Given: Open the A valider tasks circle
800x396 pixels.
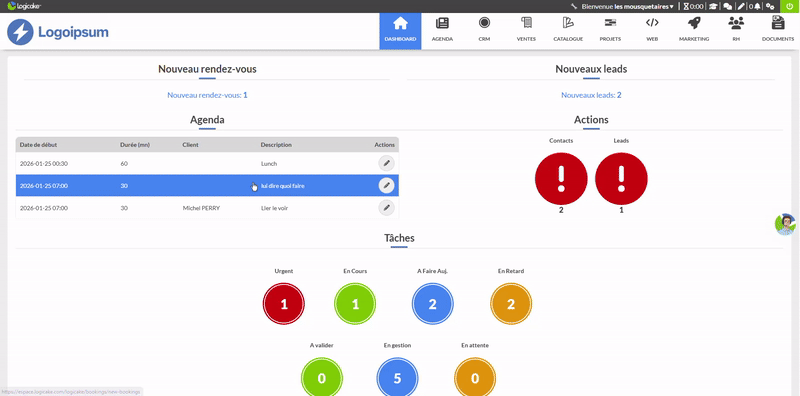Looking at the screenshot, I should pos(321,378).
